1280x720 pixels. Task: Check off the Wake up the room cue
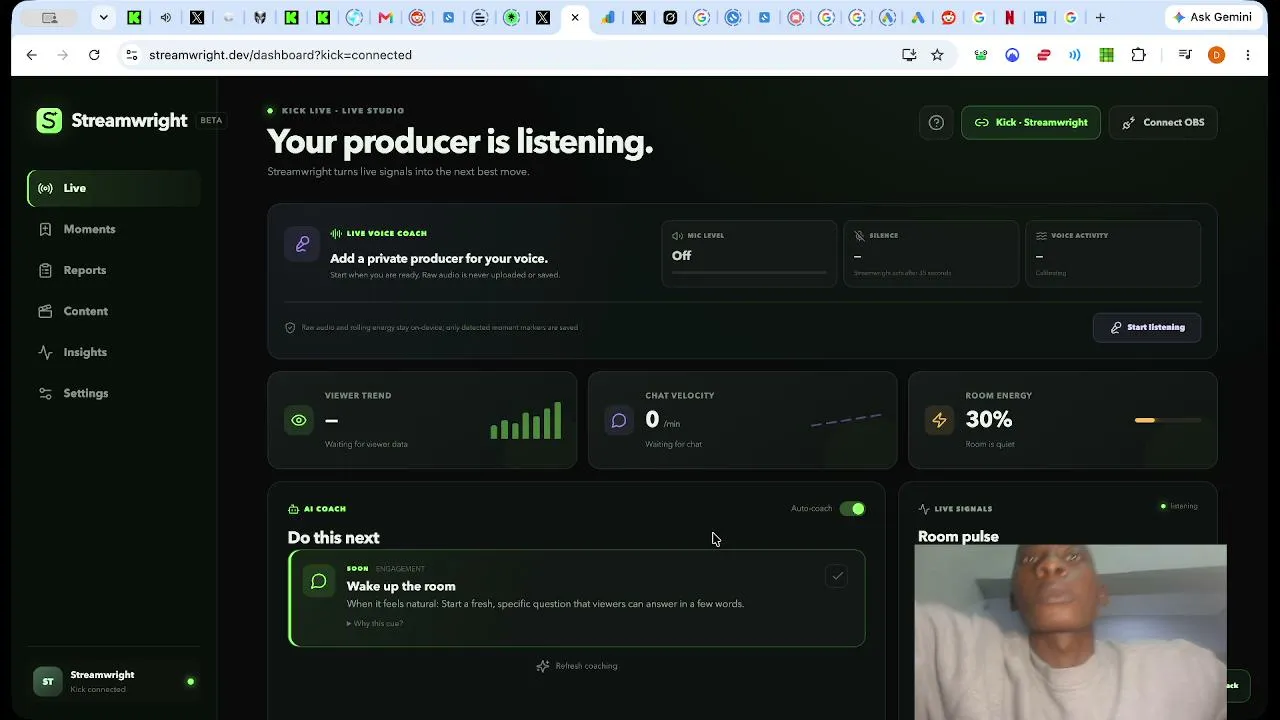tap(837, 576)
